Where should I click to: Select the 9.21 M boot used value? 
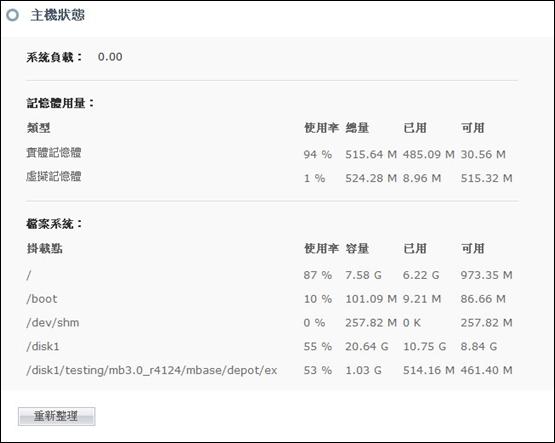tap(422, 299)
